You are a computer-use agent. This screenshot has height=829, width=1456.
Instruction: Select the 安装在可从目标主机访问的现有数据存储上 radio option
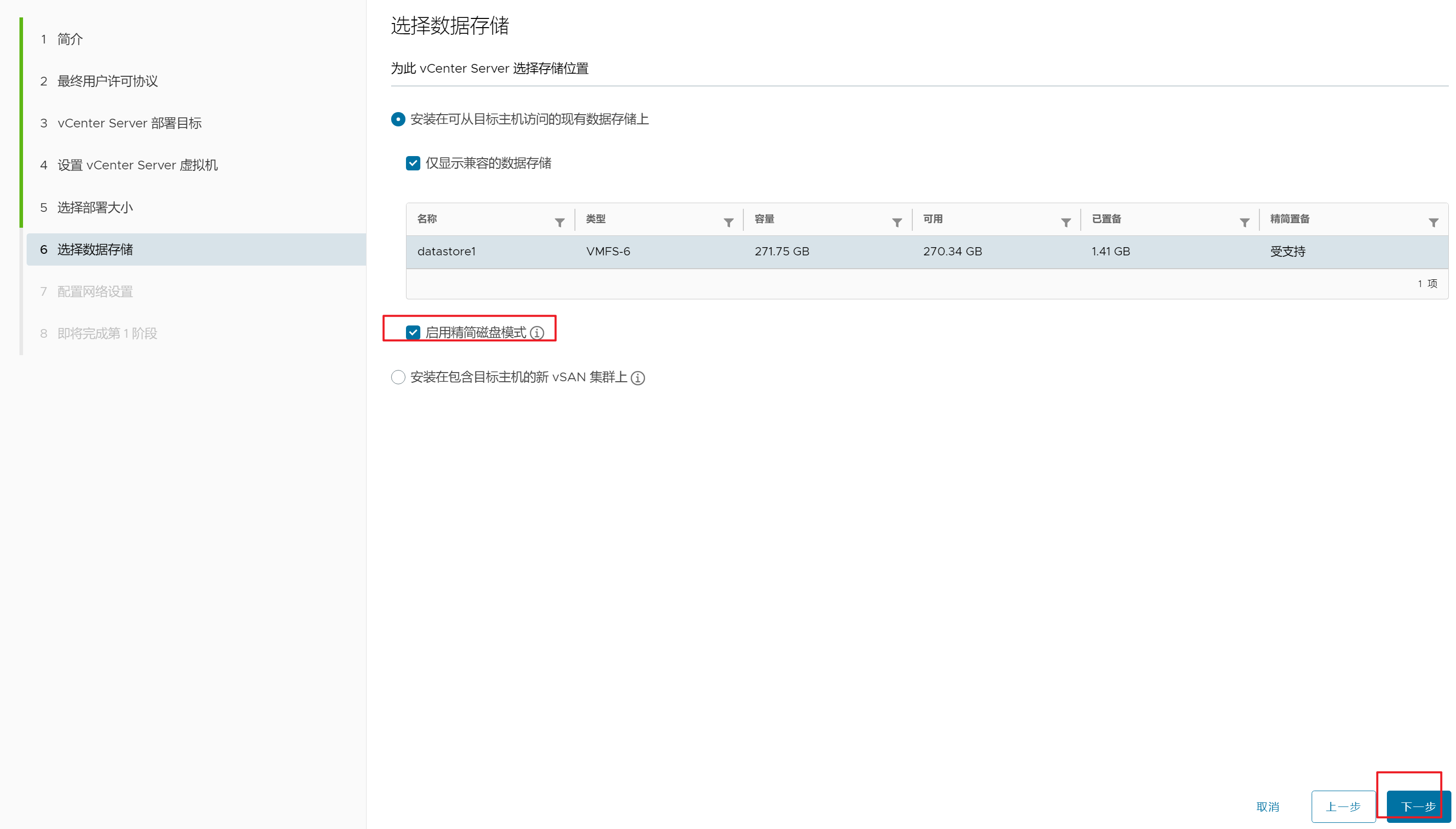(398, 119)
